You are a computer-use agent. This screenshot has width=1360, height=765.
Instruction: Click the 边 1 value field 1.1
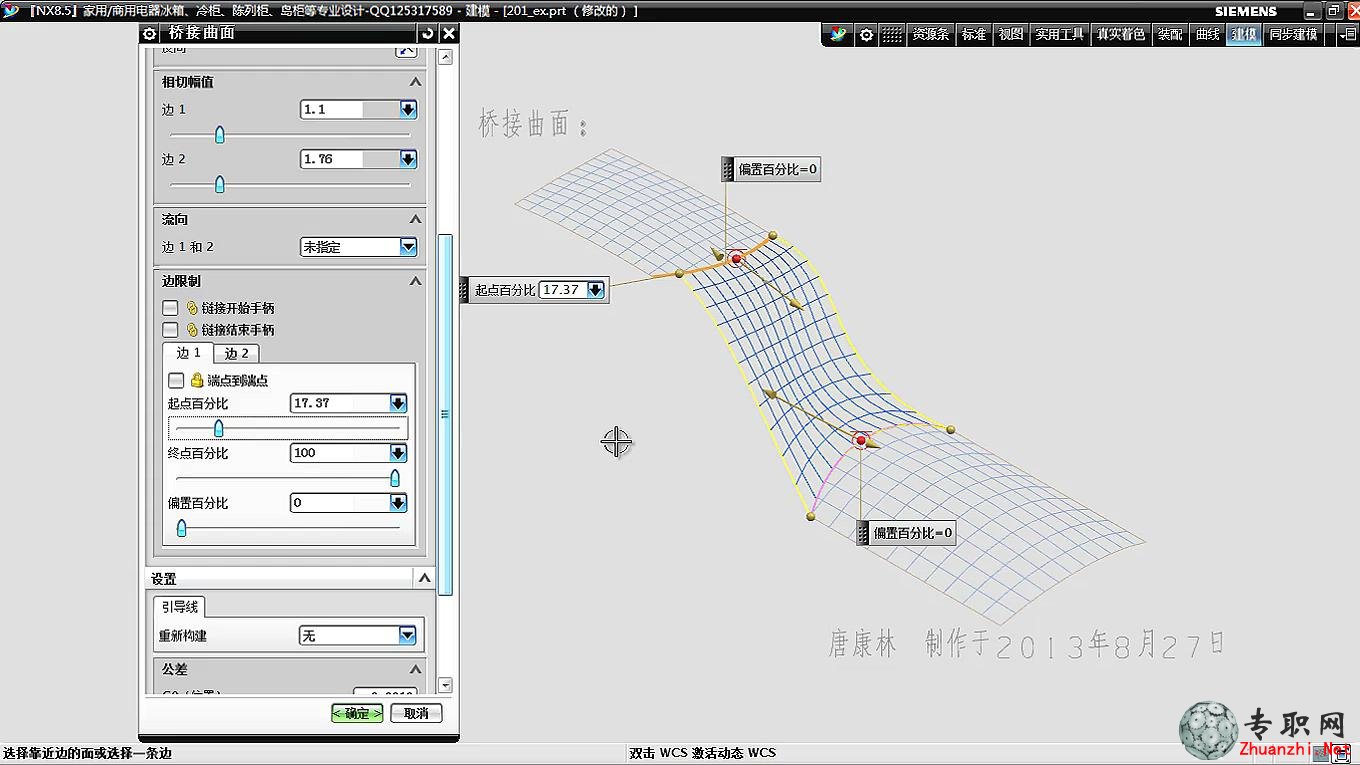coord(349,109)
